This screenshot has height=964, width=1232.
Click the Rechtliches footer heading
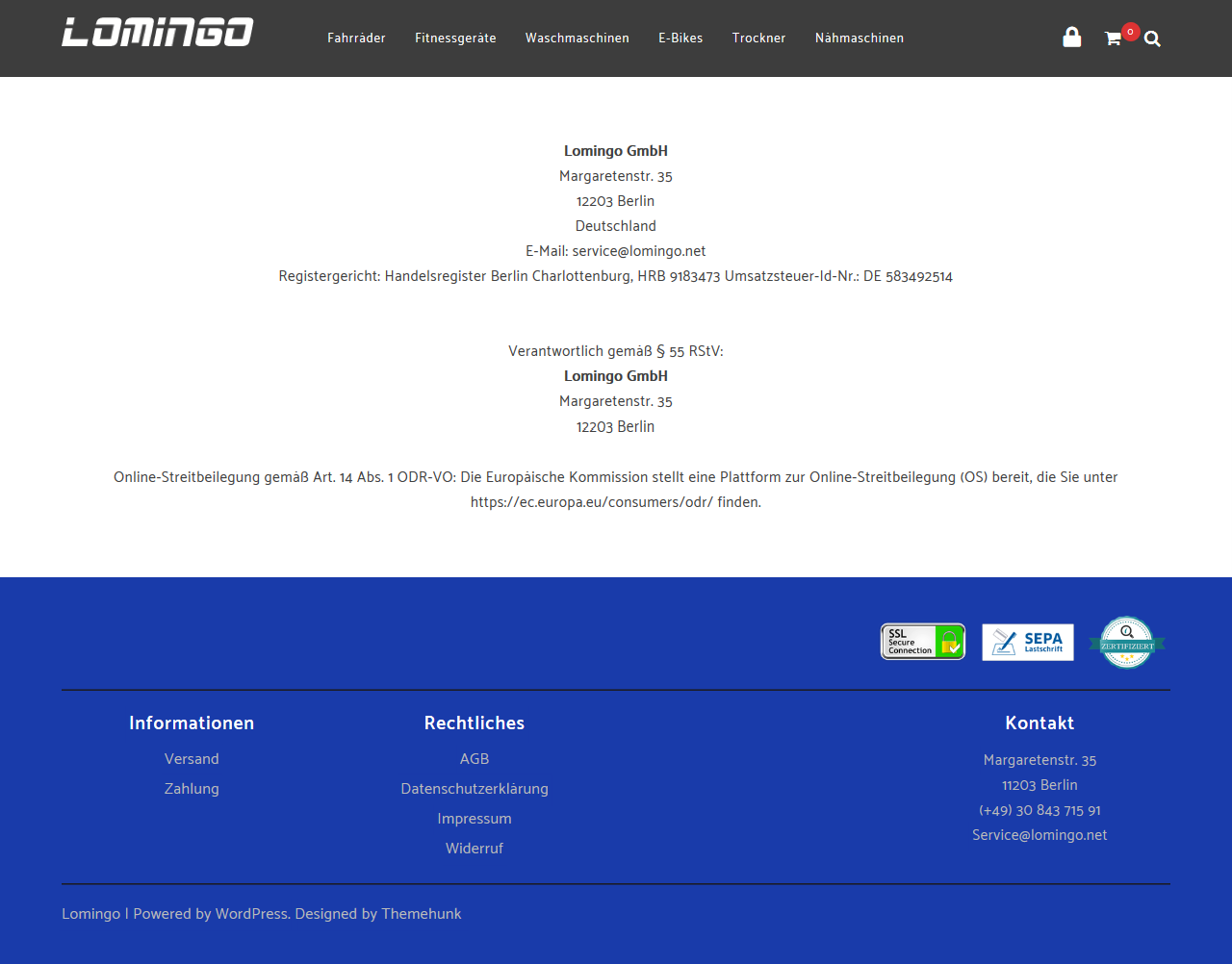pyautogui.click(x=475, y=723)
